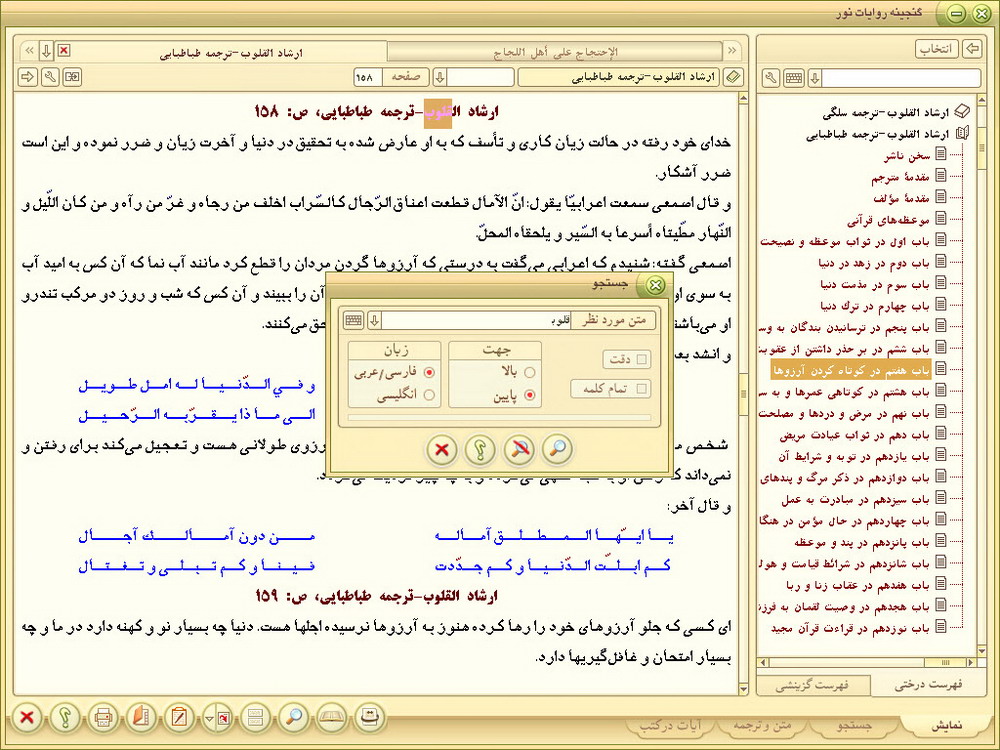The width and height of the screenshot is (1000, 750).
Task: Open the keyboard icon in the tree panel toolbar
Action: (794, 78)
